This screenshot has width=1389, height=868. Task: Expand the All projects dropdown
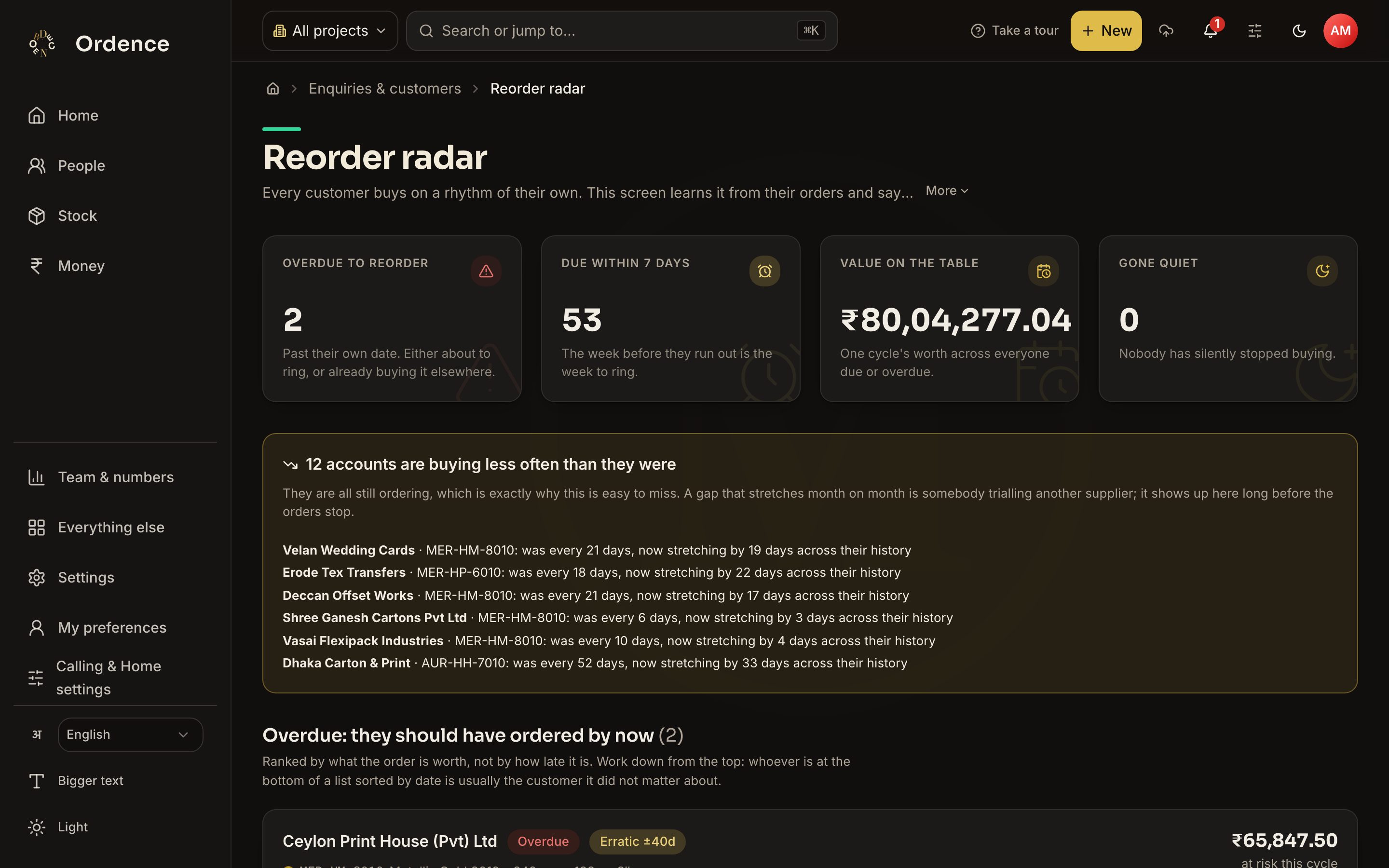tap(330, 31)
